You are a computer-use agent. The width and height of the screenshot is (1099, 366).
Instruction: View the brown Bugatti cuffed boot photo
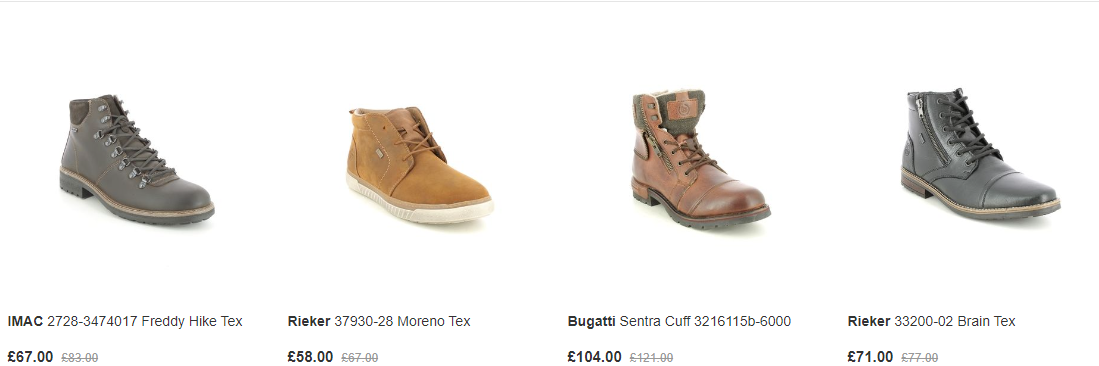click(x=700, y=160)
